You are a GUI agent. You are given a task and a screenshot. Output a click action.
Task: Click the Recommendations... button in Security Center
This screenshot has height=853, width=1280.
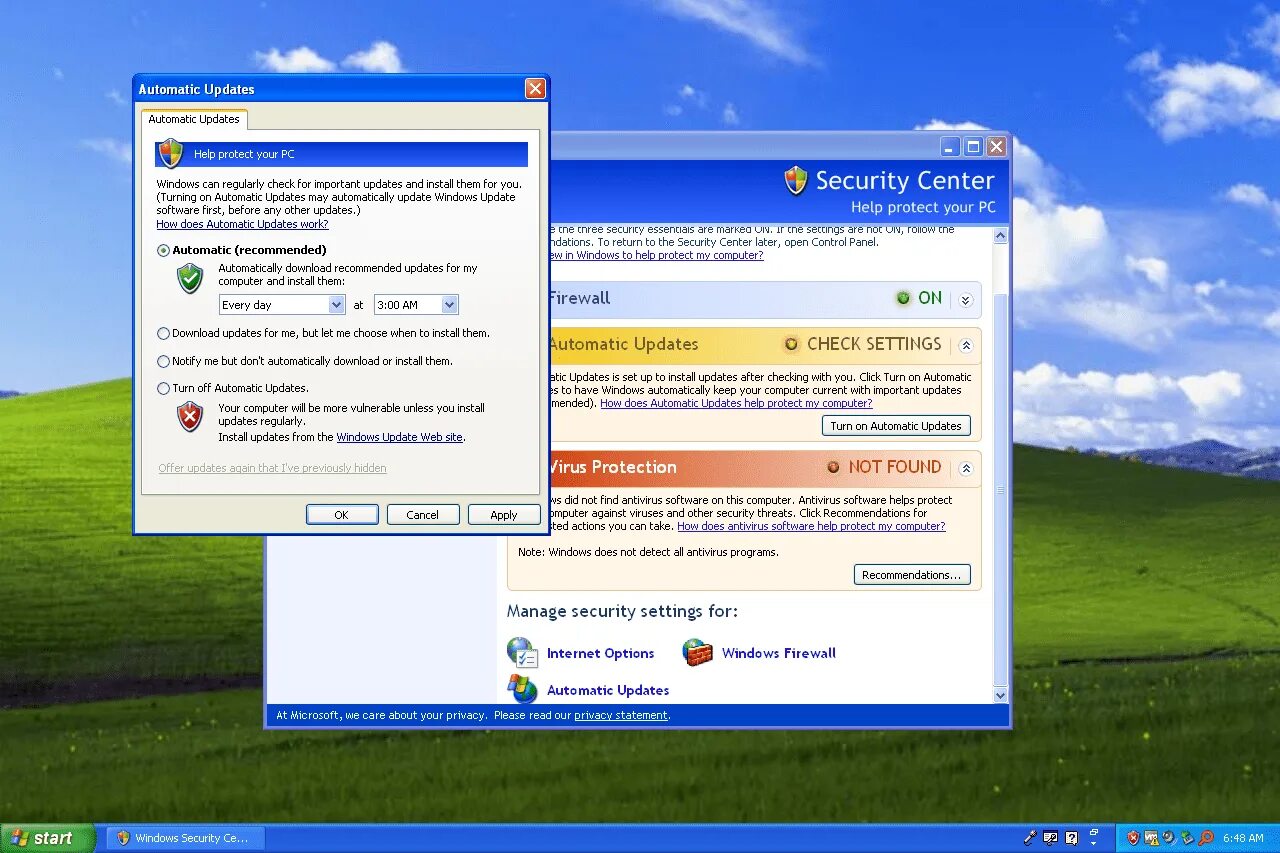[912, 575]
